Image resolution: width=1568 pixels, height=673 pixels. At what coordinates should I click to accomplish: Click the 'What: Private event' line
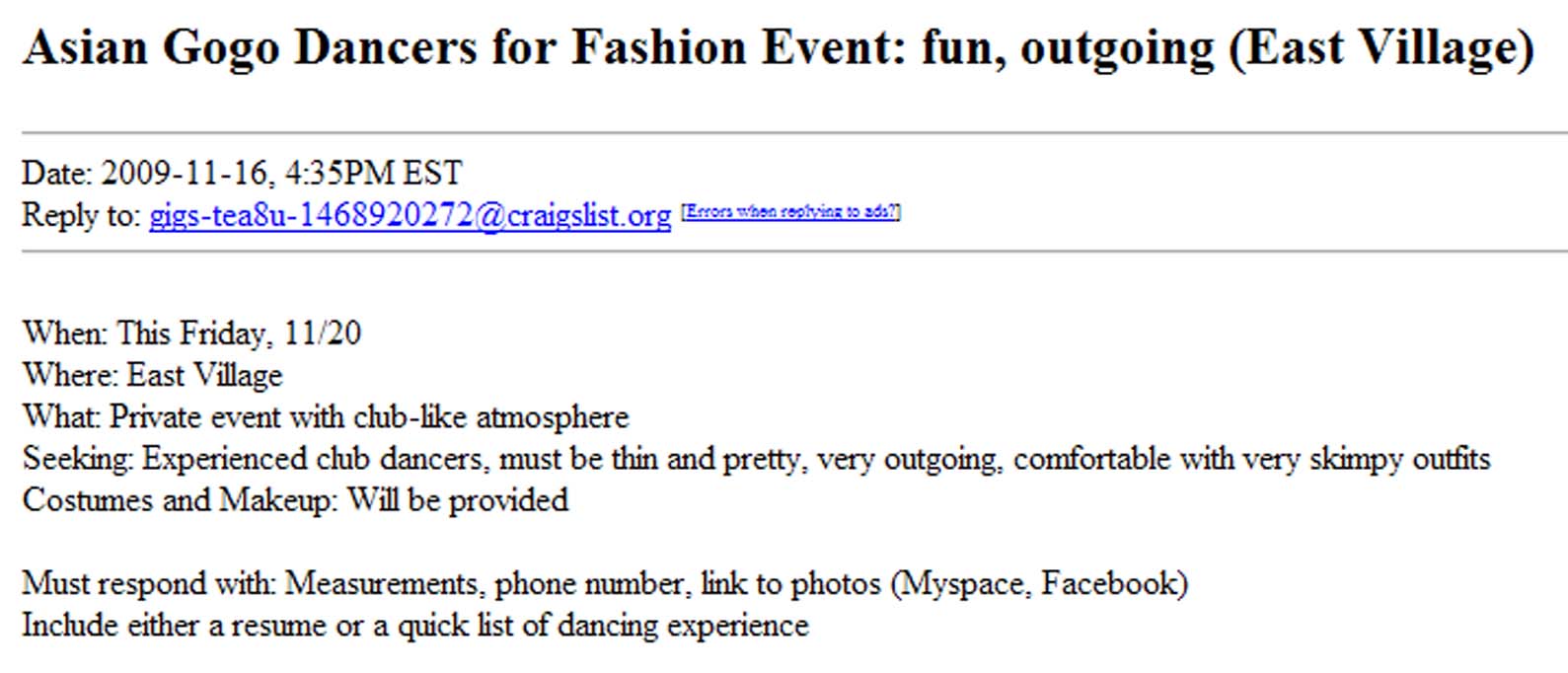[325, 417]
